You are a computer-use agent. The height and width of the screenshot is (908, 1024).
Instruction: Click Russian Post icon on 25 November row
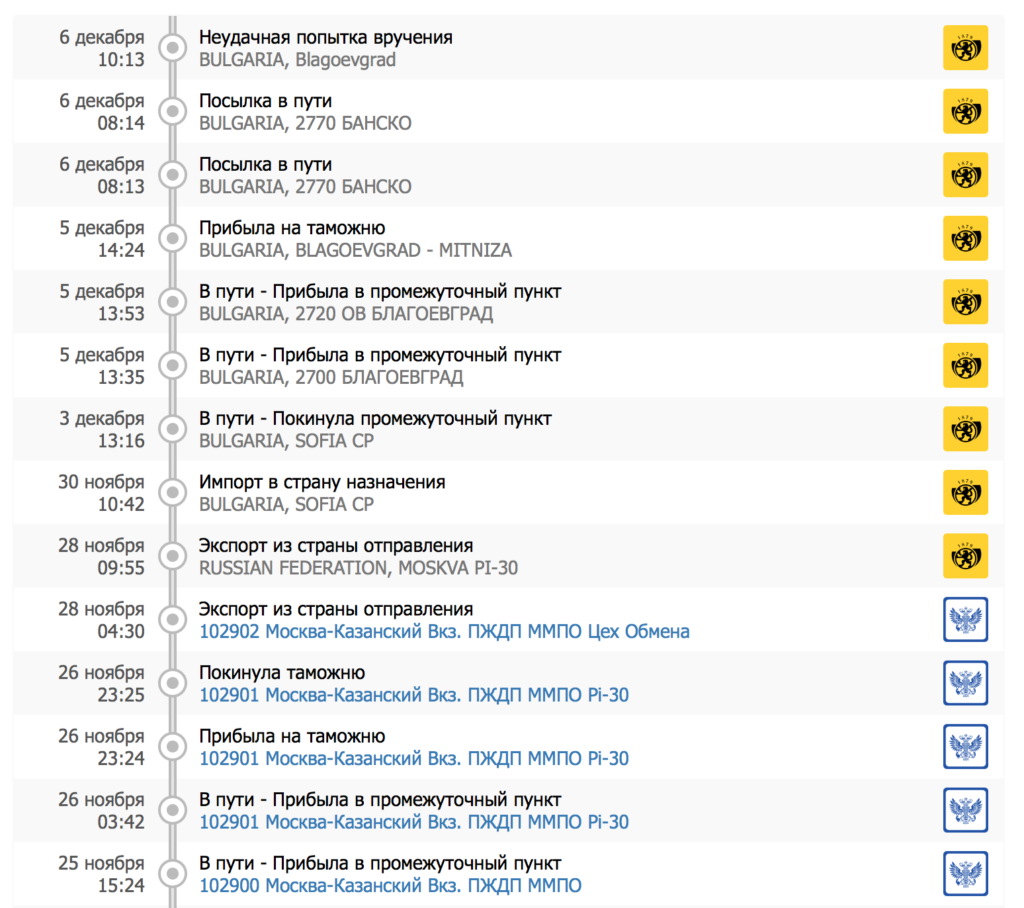(x=965, y=874)
